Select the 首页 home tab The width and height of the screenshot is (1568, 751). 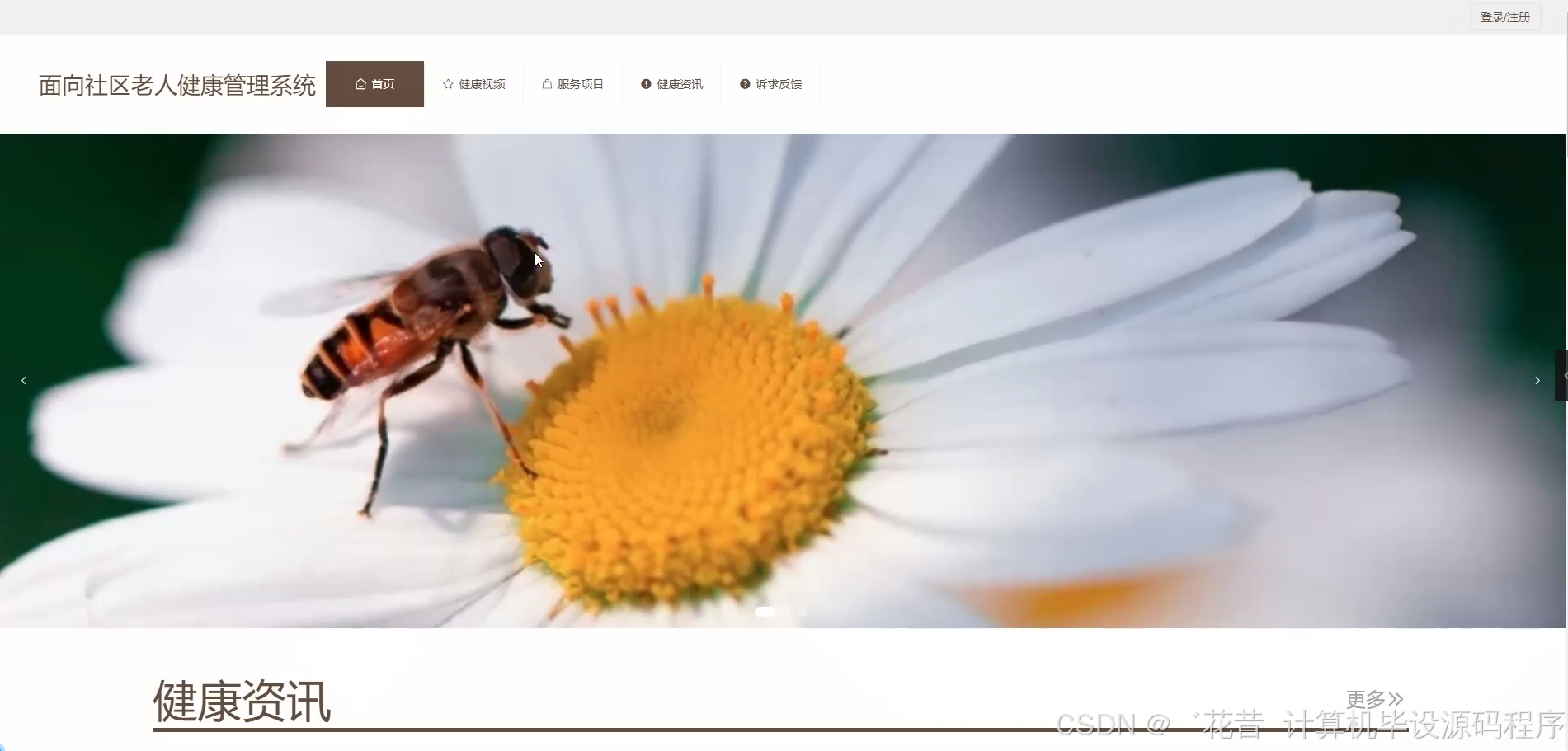pyautogui.click(x=374, y=84)
